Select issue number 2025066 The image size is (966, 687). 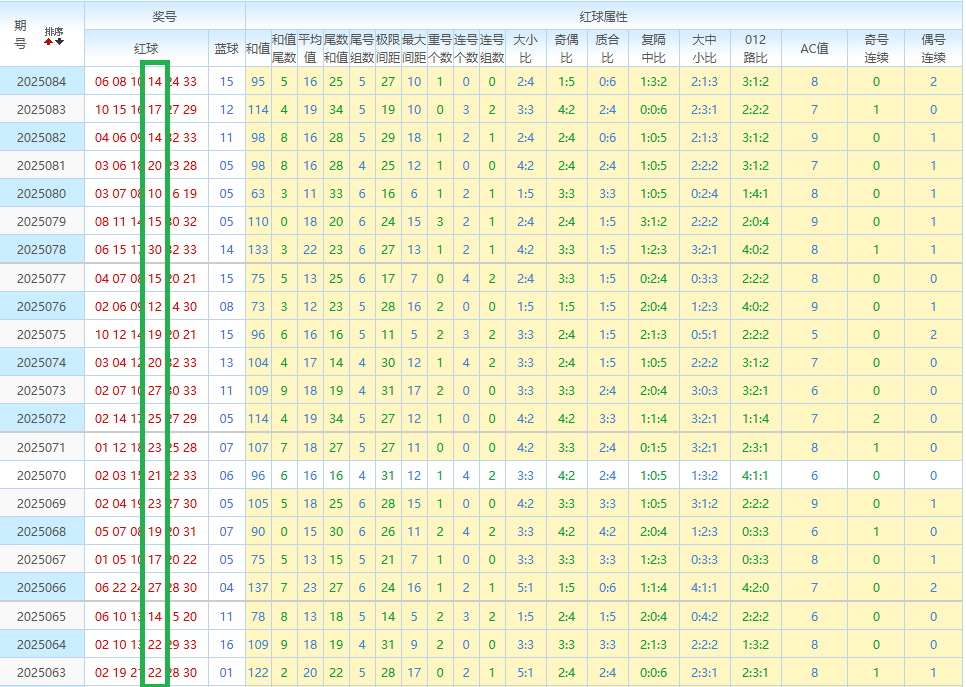(41, 588)
